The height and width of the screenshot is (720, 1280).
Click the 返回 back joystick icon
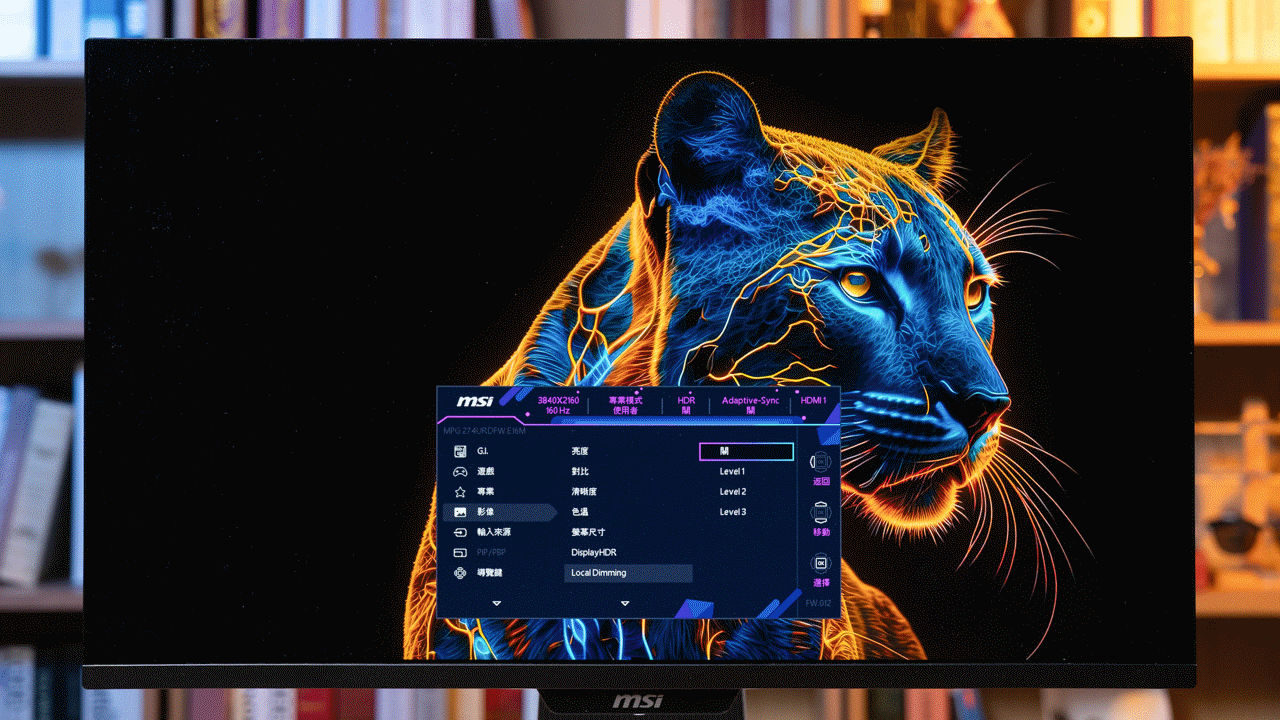820,462
